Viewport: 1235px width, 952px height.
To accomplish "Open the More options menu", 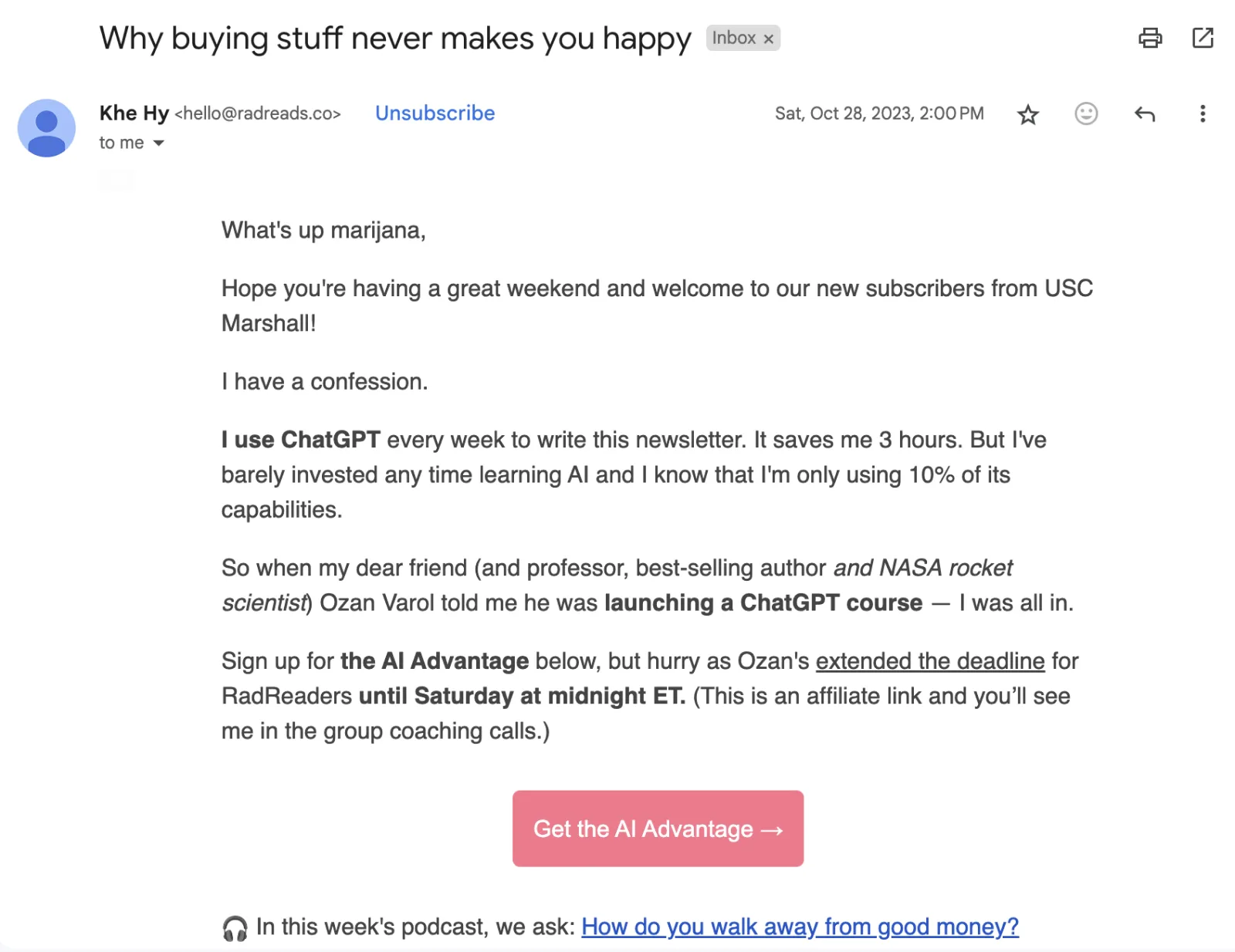I will 1202,114.
